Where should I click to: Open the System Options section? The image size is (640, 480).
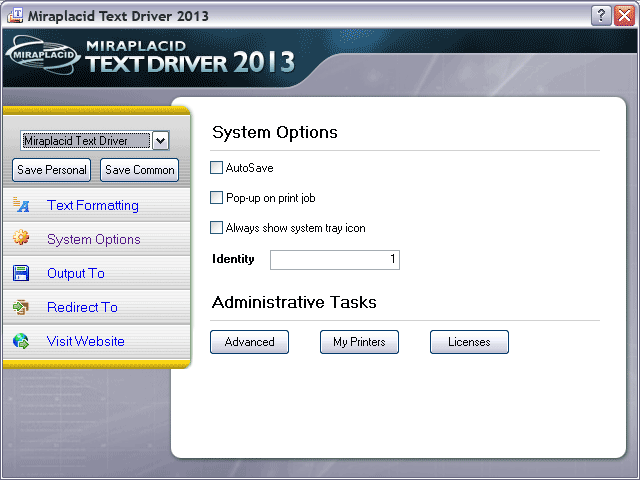tap(93, 239)
